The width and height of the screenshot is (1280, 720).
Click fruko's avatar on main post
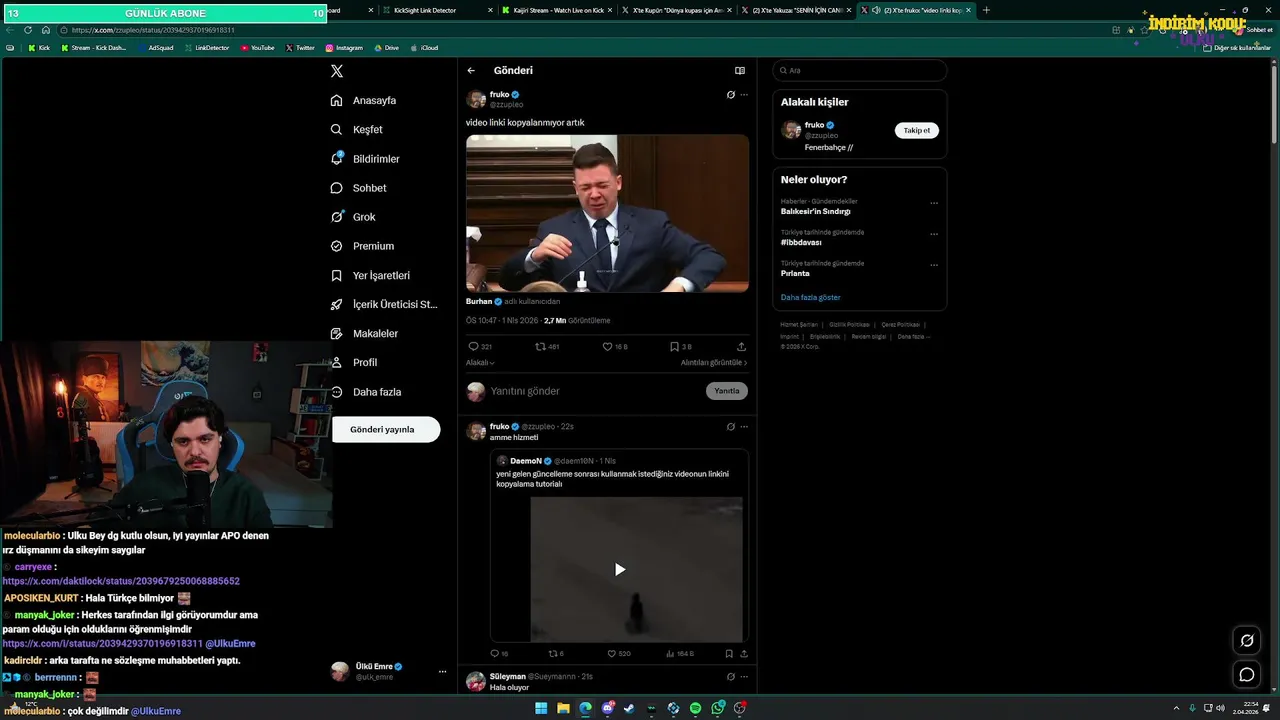tap(476, 99)
